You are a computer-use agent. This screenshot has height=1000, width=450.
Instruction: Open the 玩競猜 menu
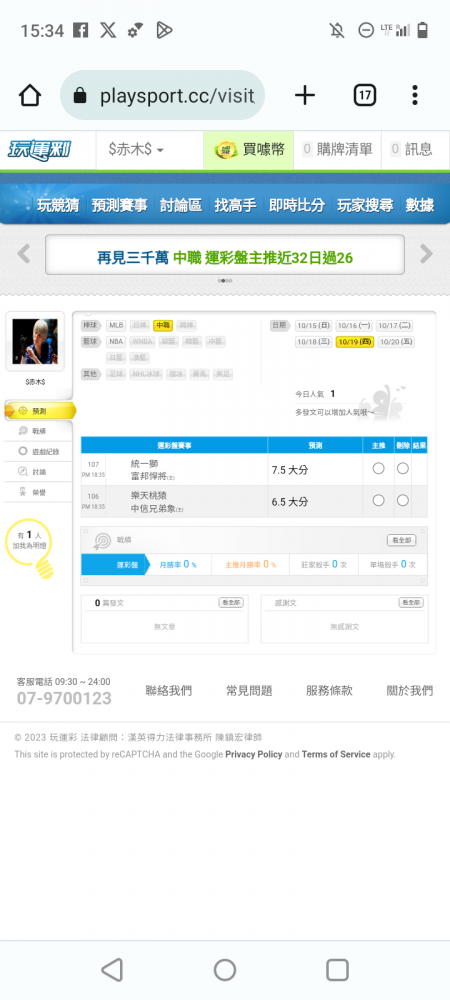click(x=58, y=205)
